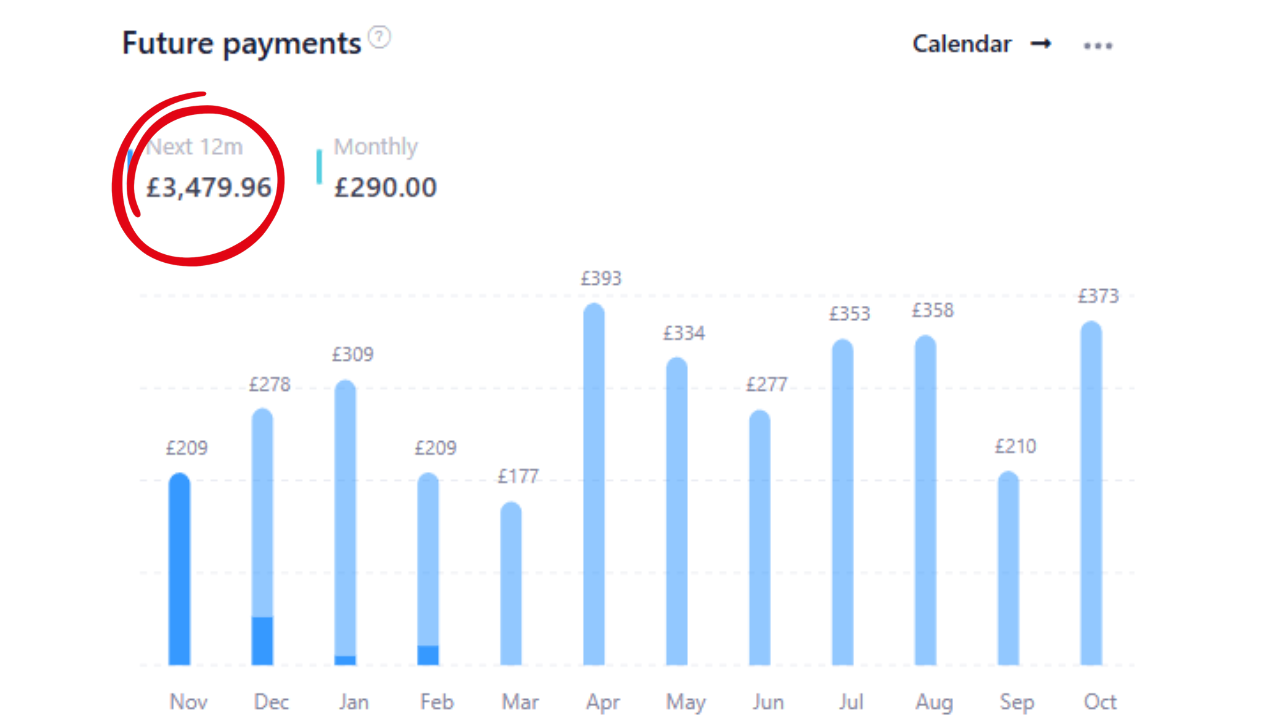The image size is (1280, 720).
Task: Select the October £373 bar
Action: click(x=1091, y=493)
